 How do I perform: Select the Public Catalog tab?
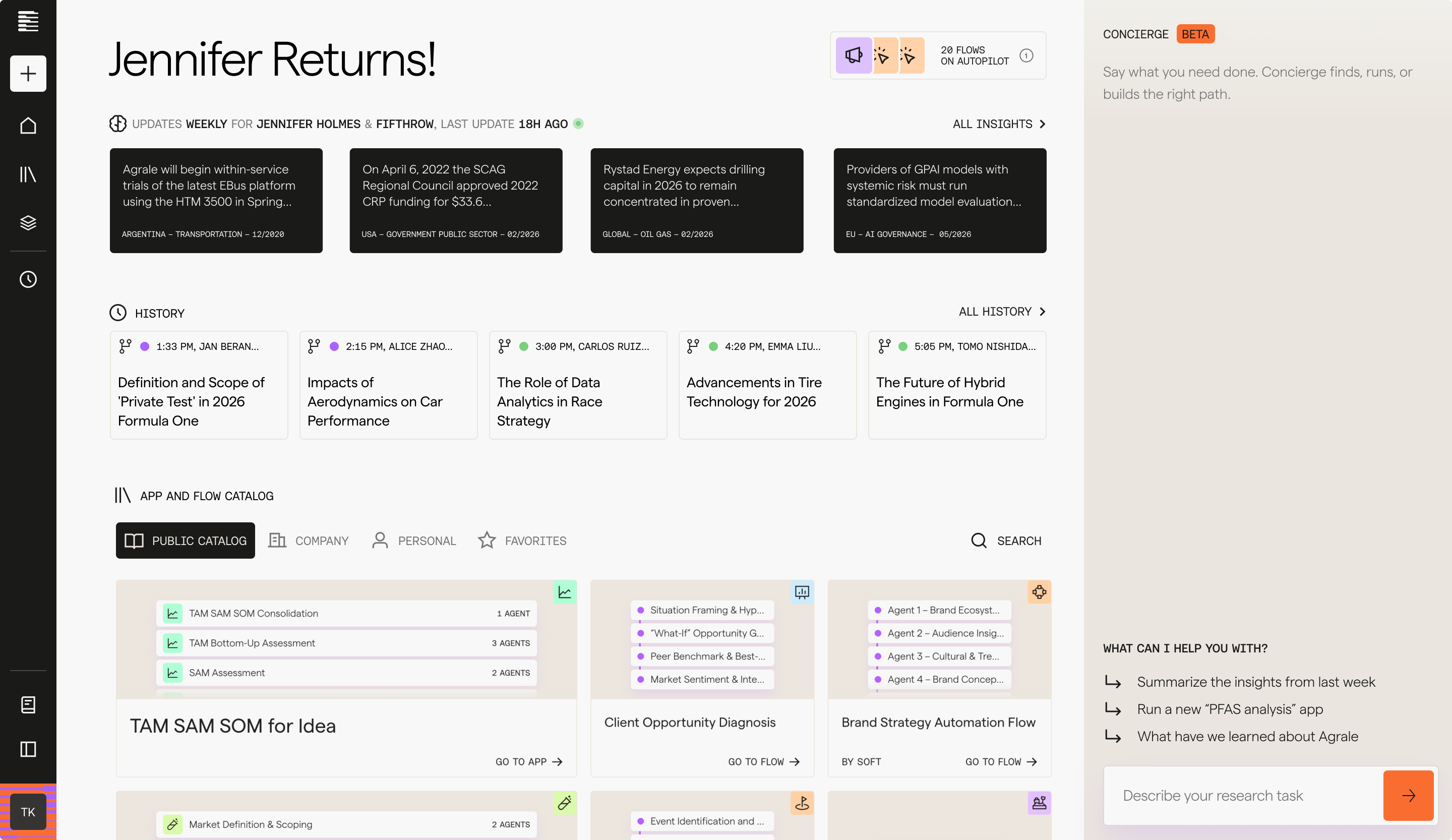185,541
